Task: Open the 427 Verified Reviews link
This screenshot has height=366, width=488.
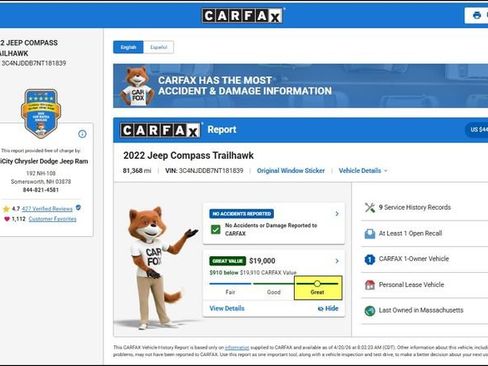Action: 47,209
